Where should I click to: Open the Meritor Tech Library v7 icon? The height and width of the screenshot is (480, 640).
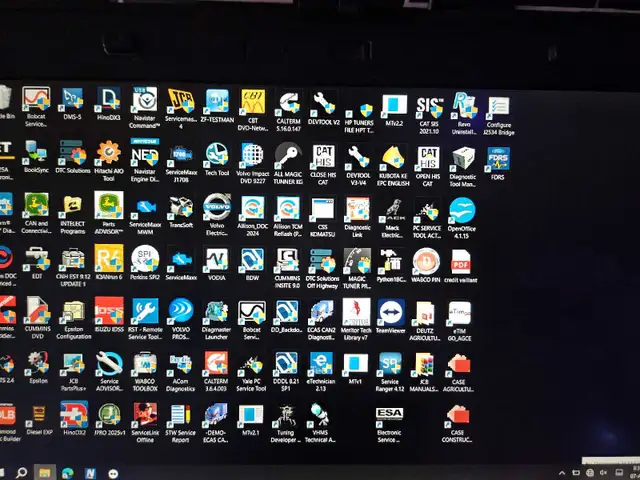tap(355, 312)
